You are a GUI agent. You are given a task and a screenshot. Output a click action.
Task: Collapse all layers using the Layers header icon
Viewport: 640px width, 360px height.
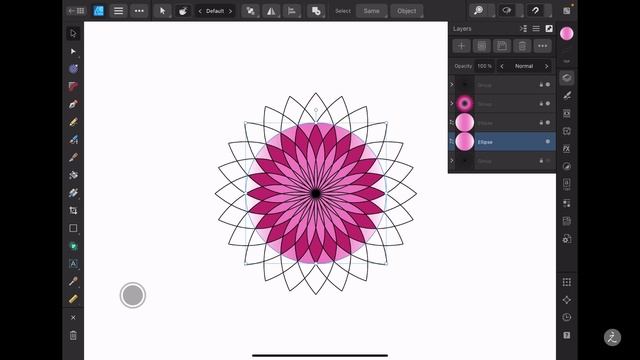(x=523, y=29)
